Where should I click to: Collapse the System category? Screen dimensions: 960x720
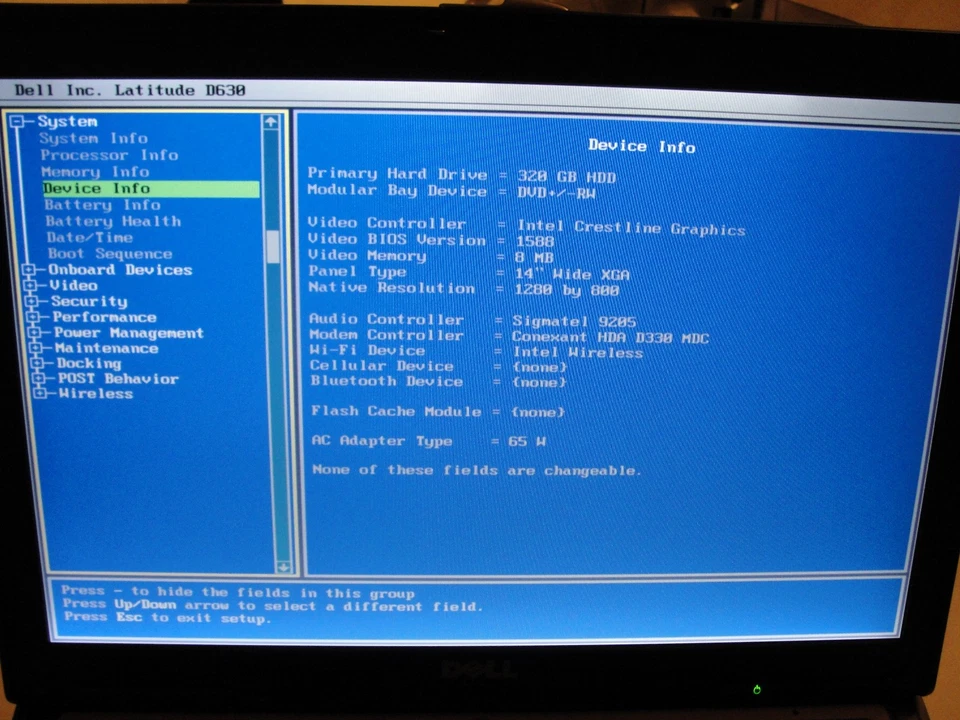[x=19, y=121]
